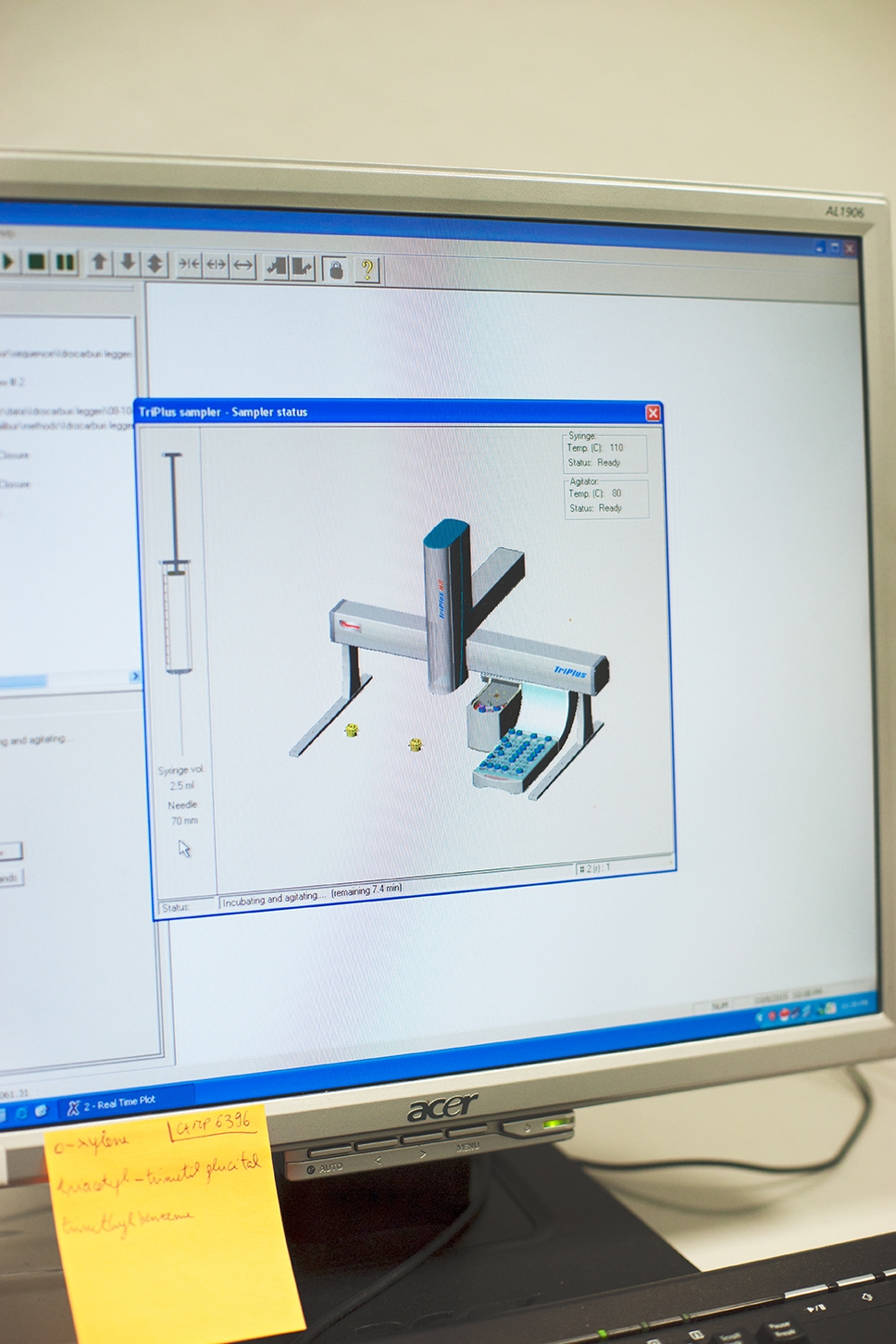Screen dimensions: 896x1344
Task: Click the combined up-down arrows icon
Action: tap(155, 264)
